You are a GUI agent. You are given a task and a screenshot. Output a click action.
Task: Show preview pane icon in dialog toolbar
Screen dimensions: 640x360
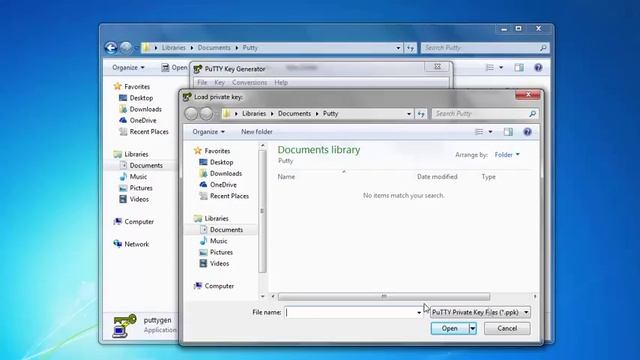508,132
